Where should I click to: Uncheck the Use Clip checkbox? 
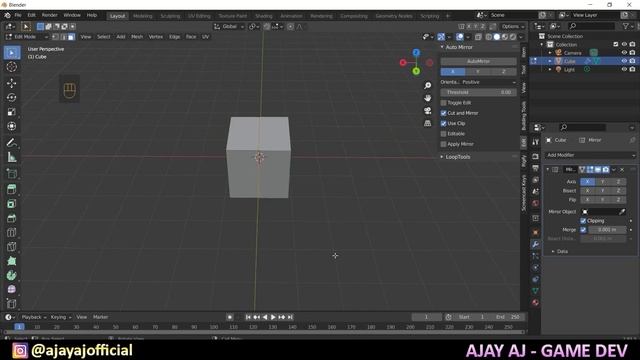(444, 123)
